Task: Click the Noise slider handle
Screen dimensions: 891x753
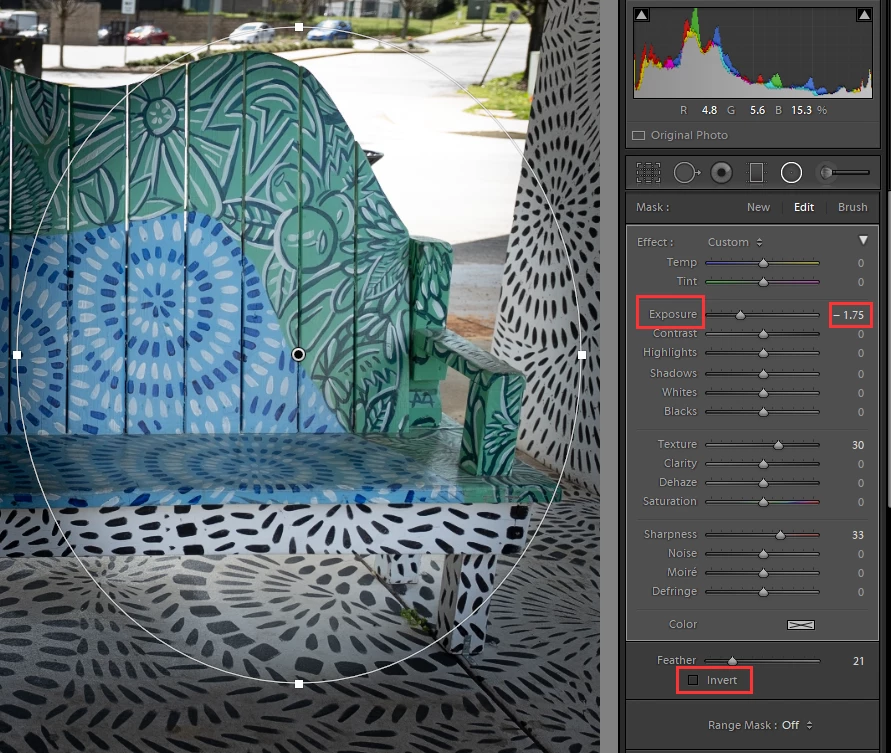Action: click(763, 554)
